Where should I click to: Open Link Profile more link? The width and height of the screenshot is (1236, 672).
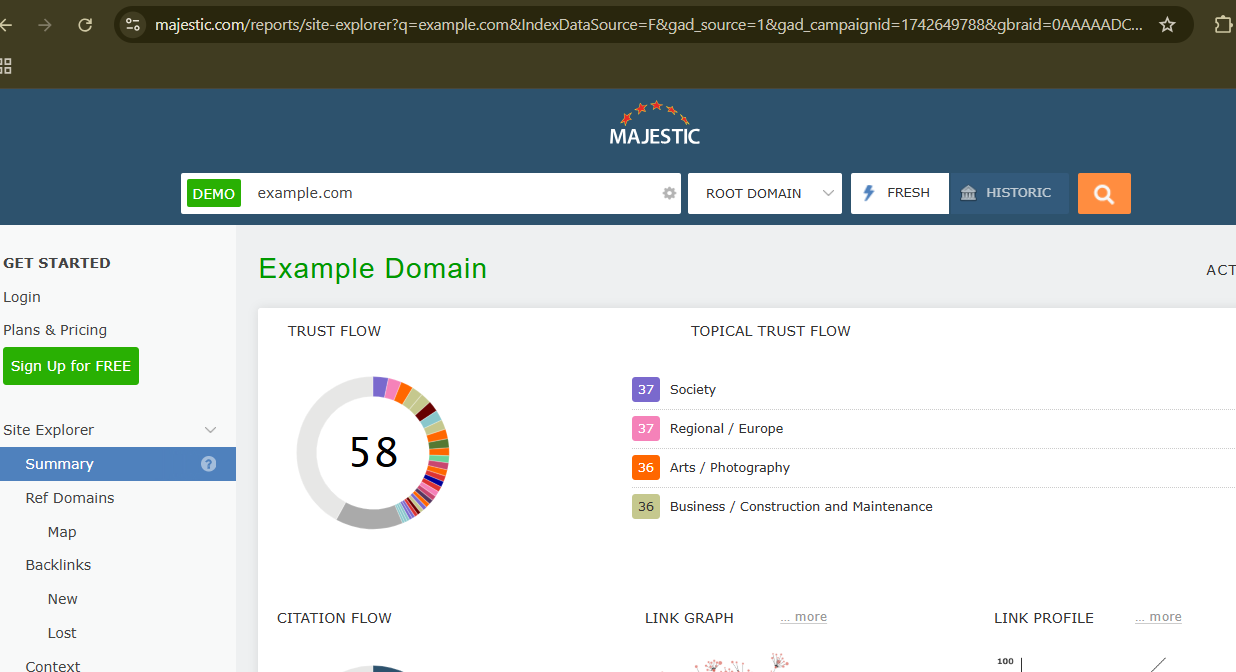point(1158,617)
